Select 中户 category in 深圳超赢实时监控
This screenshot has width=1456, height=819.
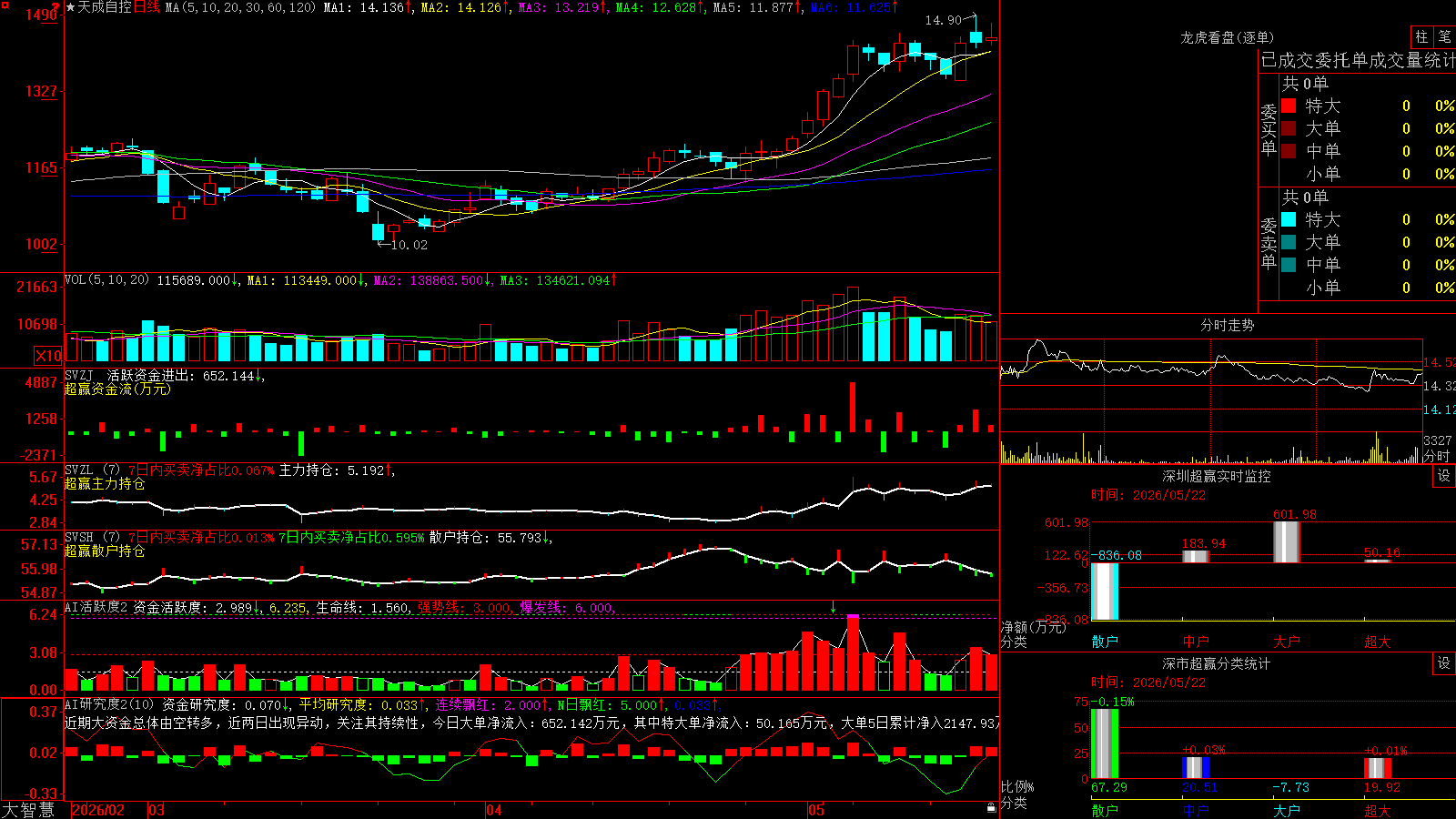tap(1196, 642)
